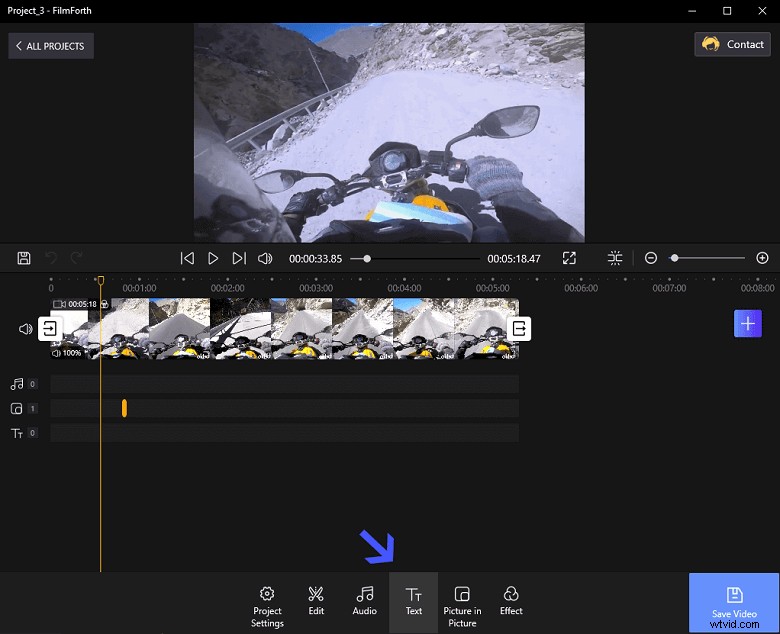Toggle video track speaker icon
Screen dimensions: 780x634
point(25,329)
